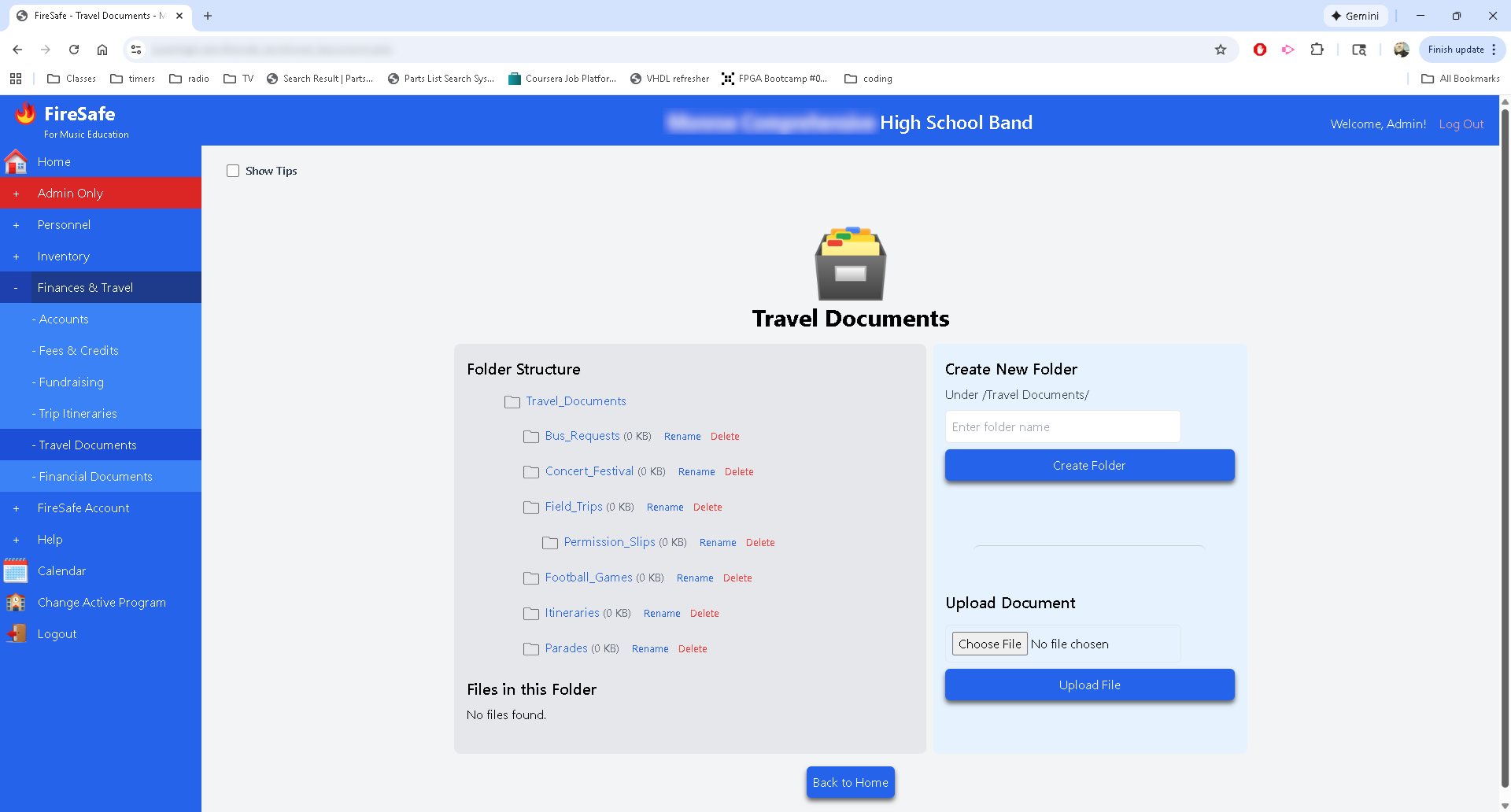Bookmark this page using the star icon

tap(1221, 50)
